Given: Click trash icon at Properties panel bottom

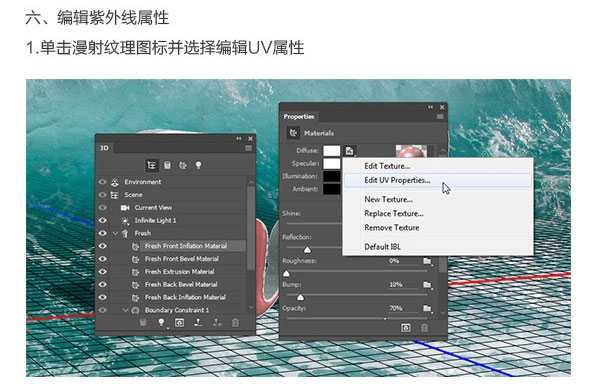Looking at the screenshot, I should point(424,328).
